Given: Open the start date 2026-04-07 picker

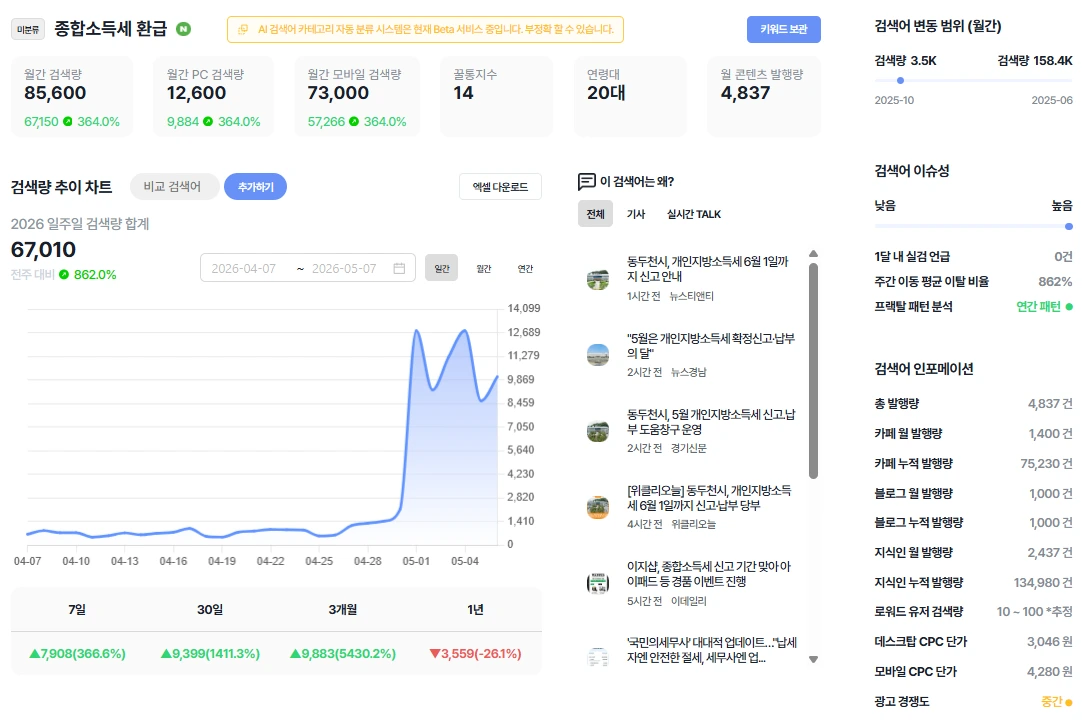Looking at the screenshot, I should 244,268.
